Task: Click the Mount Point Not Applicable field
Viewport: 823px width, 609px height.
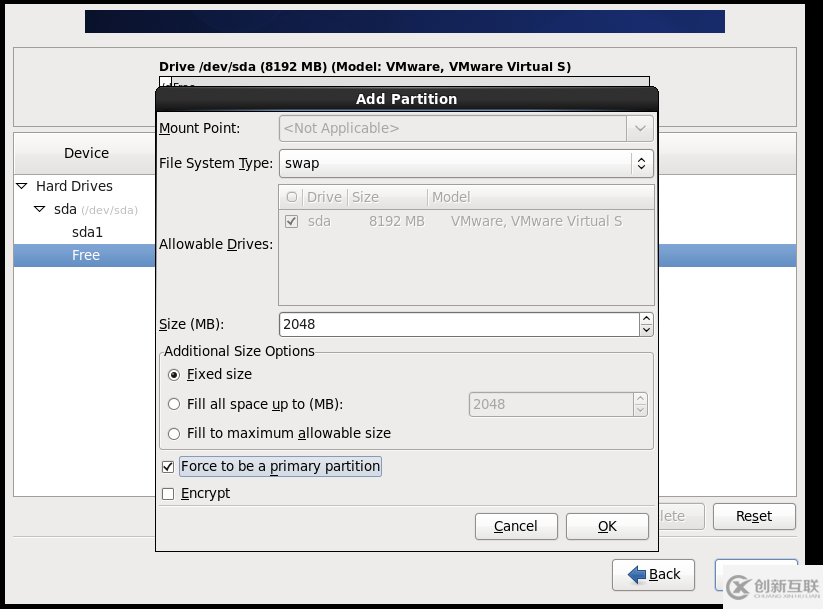Action: [x=453, y=129]
